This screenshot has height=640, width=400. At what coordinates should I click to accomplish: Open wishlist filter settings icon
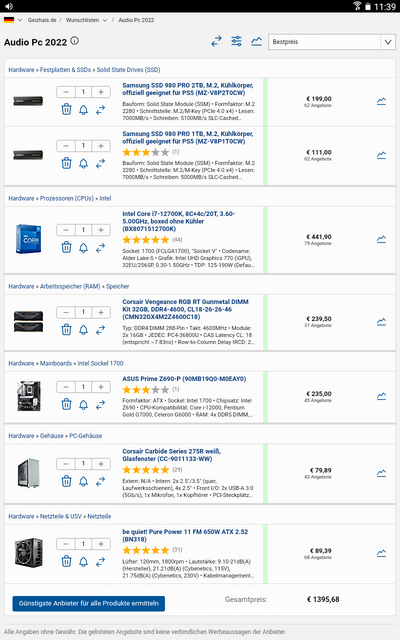pyautogui.click(x=236, y=41)
